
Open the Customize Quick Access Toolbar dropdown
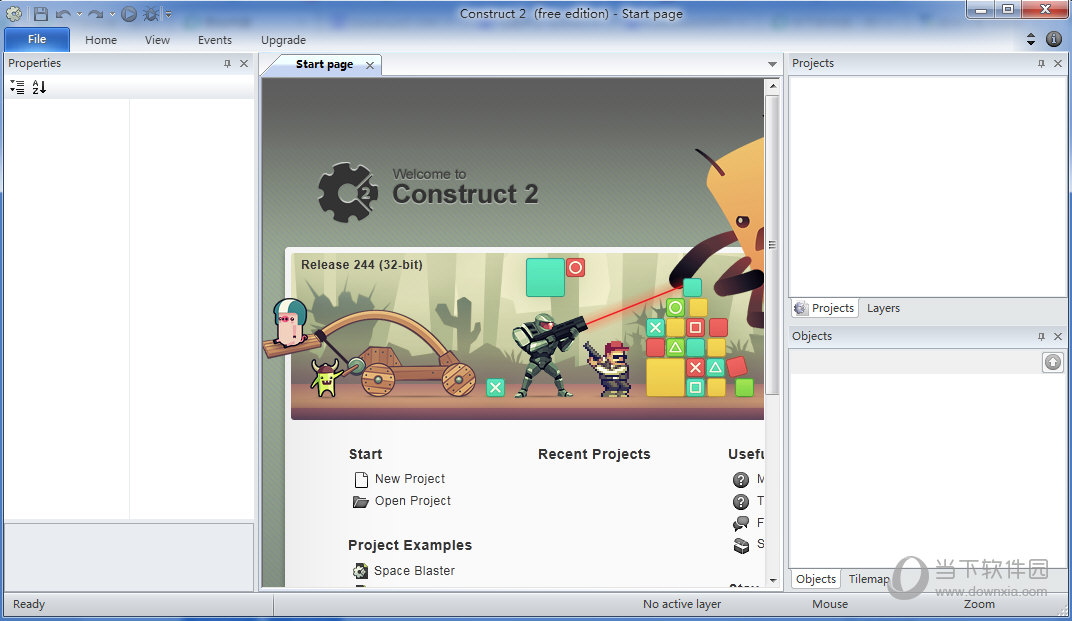(x=168, y=14)
